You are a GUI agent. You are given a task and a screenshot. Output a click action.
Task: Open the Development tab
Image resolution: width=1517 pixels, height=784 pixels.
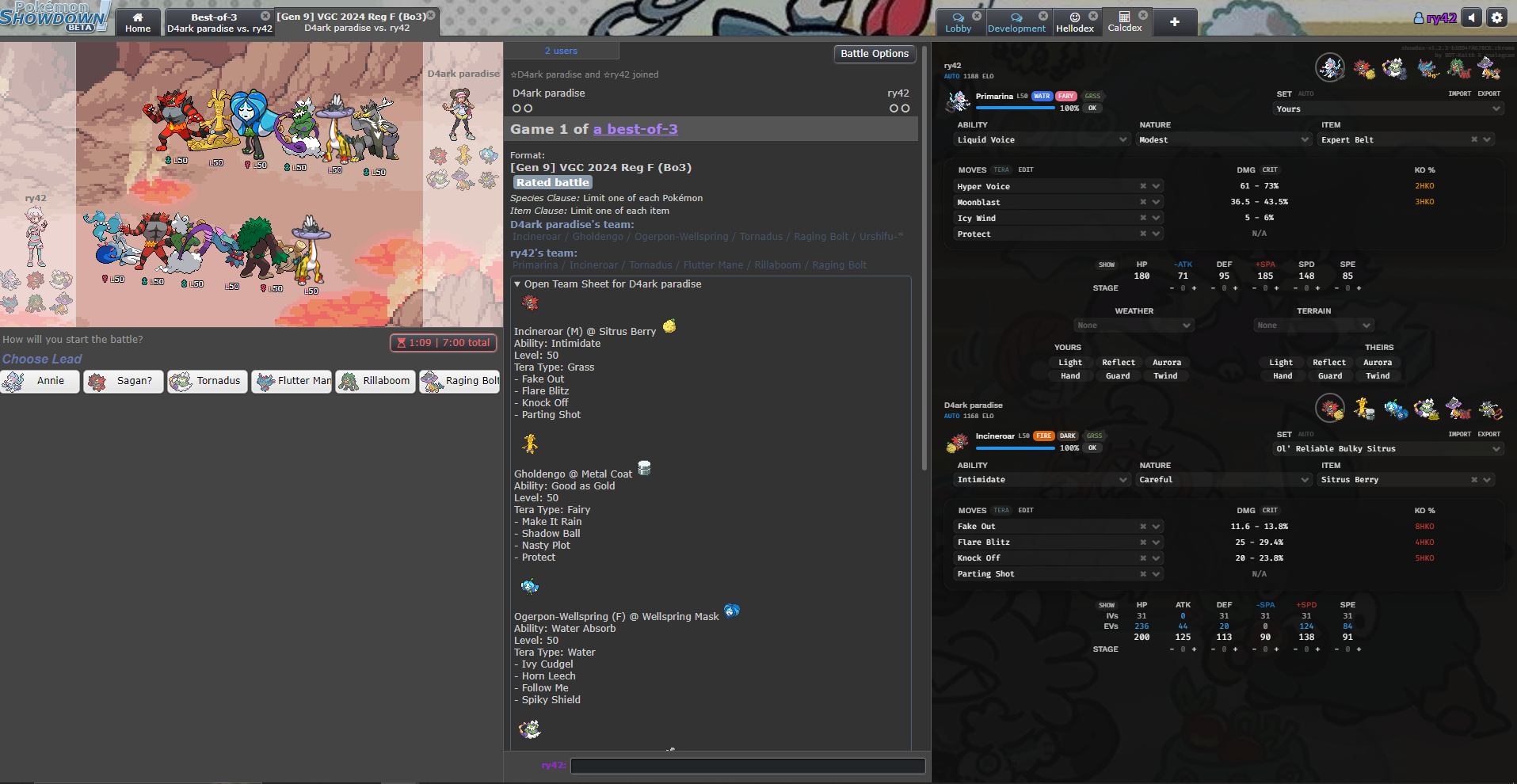point(1017,22)
